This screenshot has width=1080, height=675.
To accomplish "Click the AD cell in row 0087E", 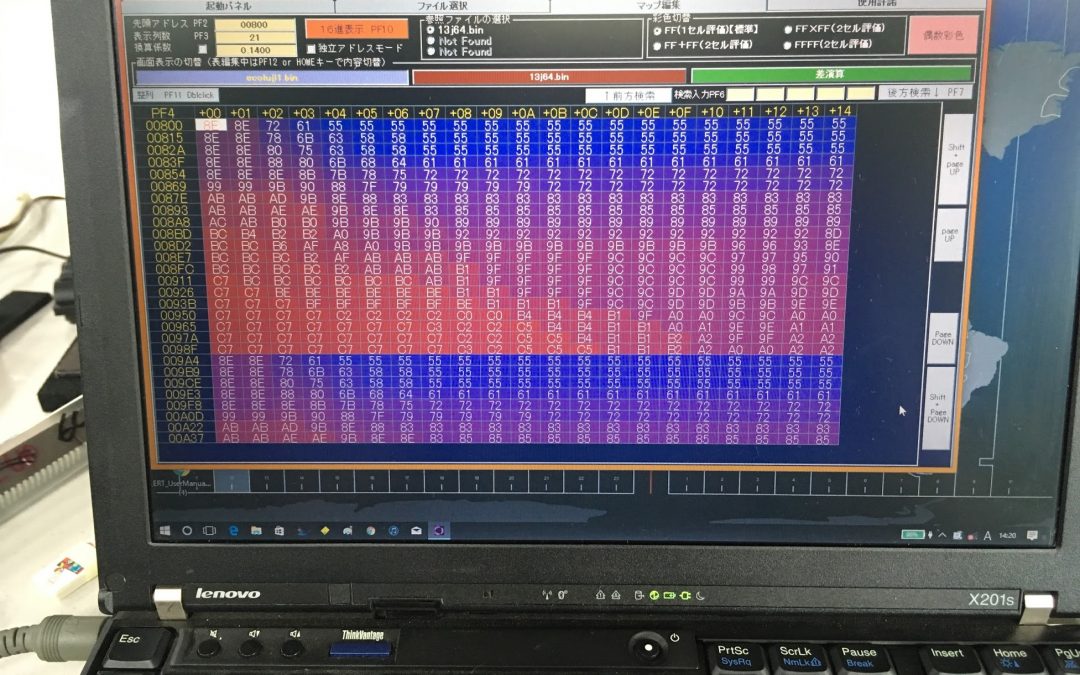I will tap(278, 198).
